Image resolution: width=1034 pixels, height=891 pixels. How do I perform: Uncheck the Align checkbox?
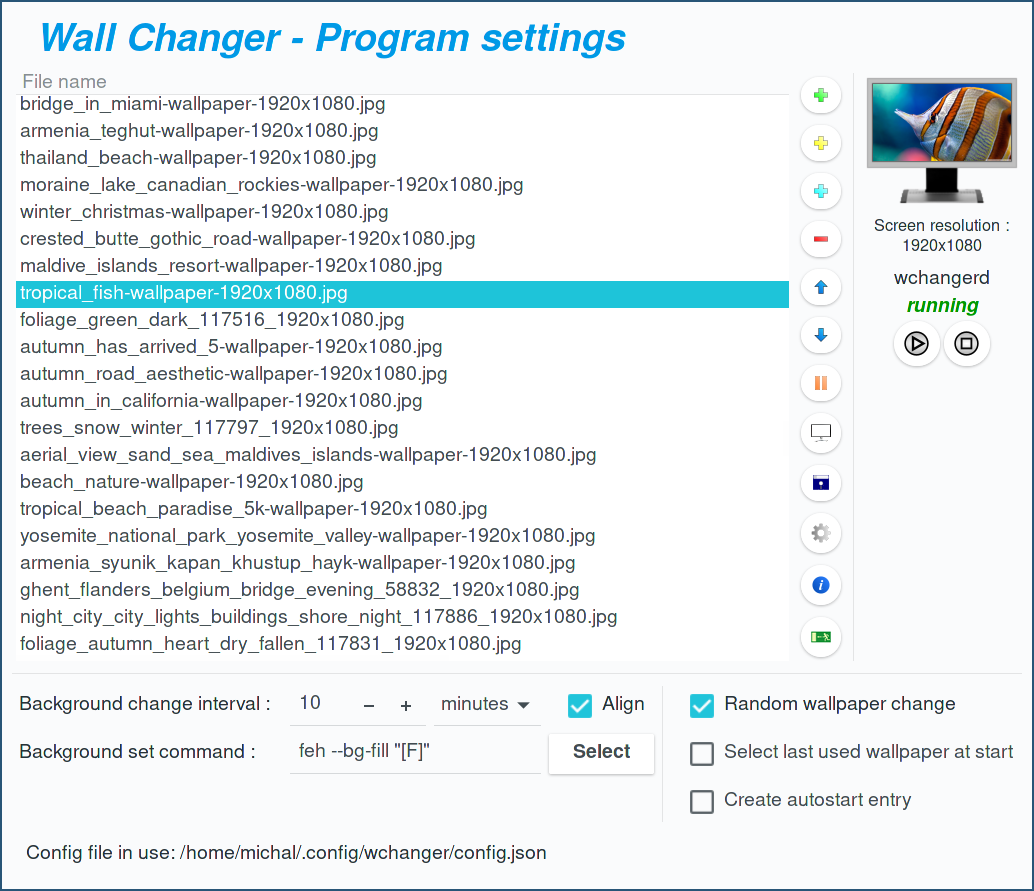(x=580, y=705)
